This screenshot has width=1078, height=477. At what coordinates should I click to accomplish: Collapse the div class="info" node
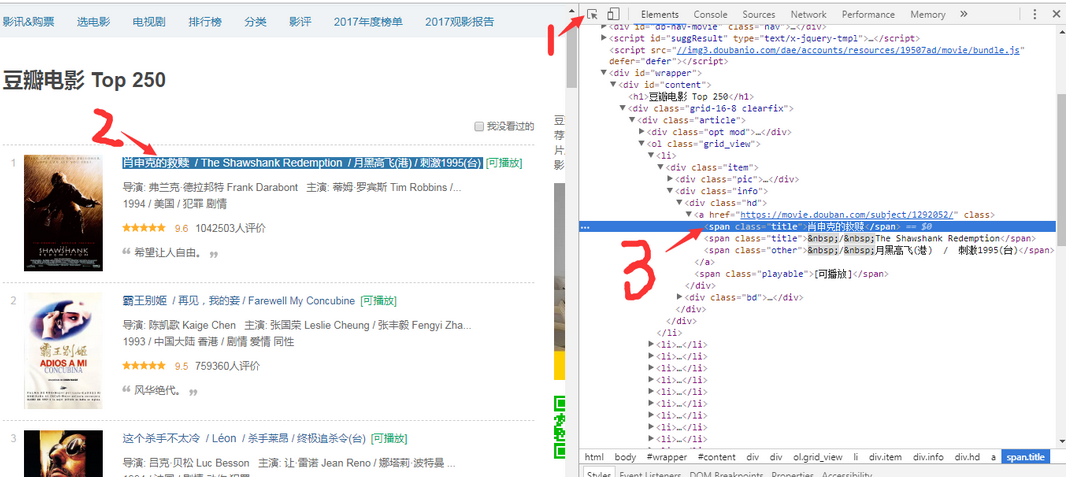(x=670, y=191)
